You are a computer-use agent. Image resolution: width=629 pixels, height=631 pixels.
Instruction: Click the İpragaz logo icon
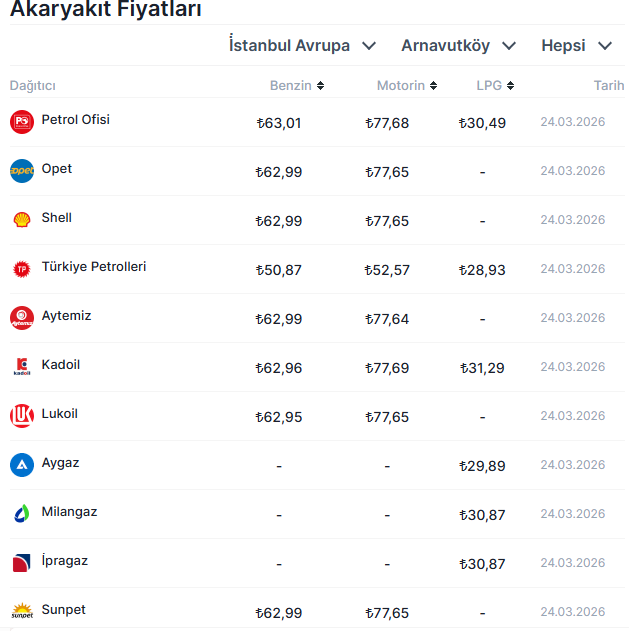point(22,562)
